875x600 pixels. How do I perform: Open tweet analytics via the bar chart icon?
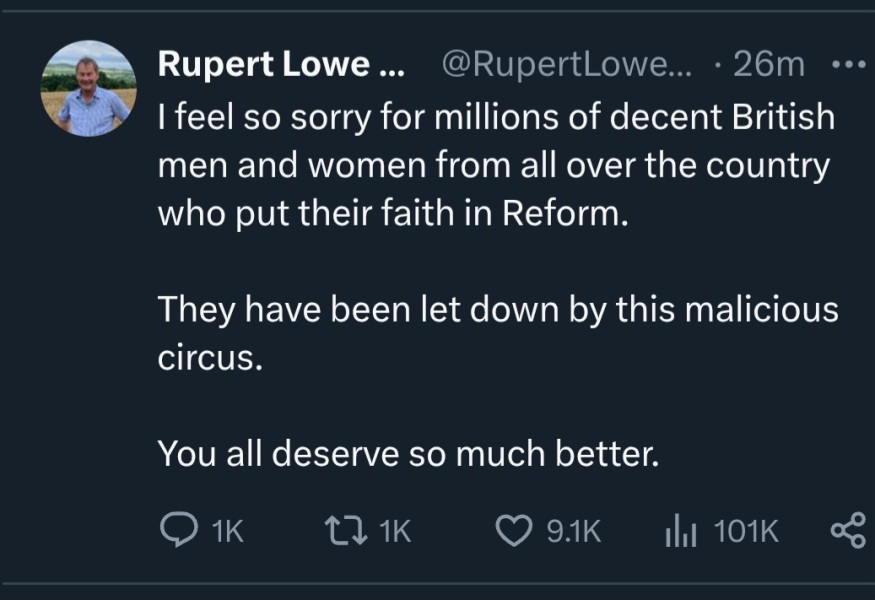click(x=681, y=531)
